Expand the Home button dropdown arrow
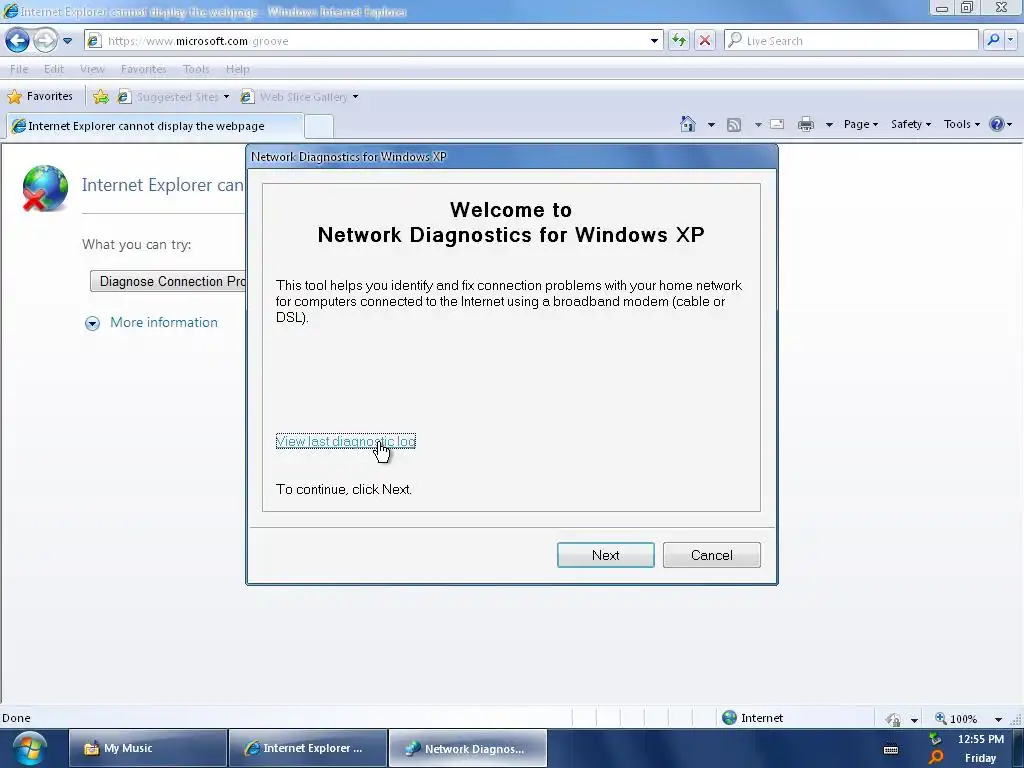Viewport: 1024px width, 768px height. pyautogui.click(x=711, y=124)
